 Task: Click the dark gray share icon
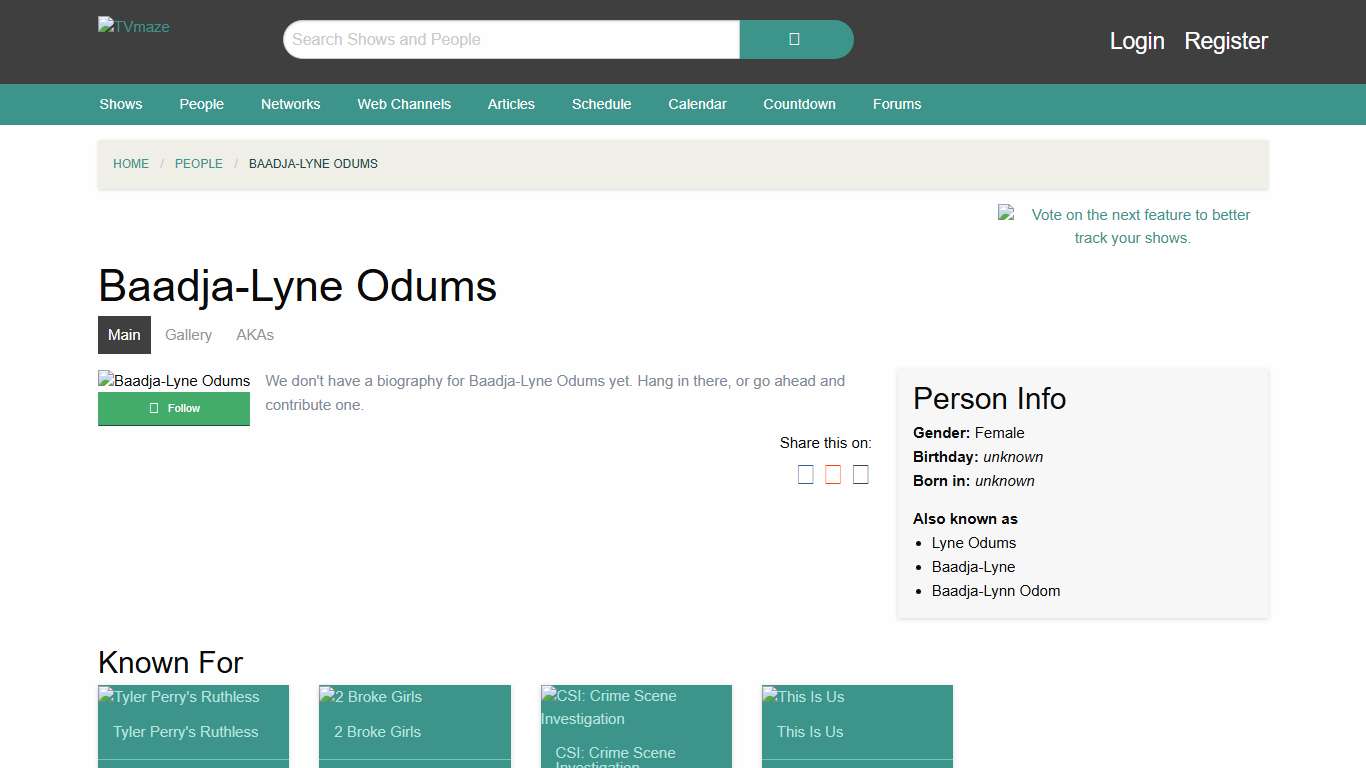(x=860, y=475)
